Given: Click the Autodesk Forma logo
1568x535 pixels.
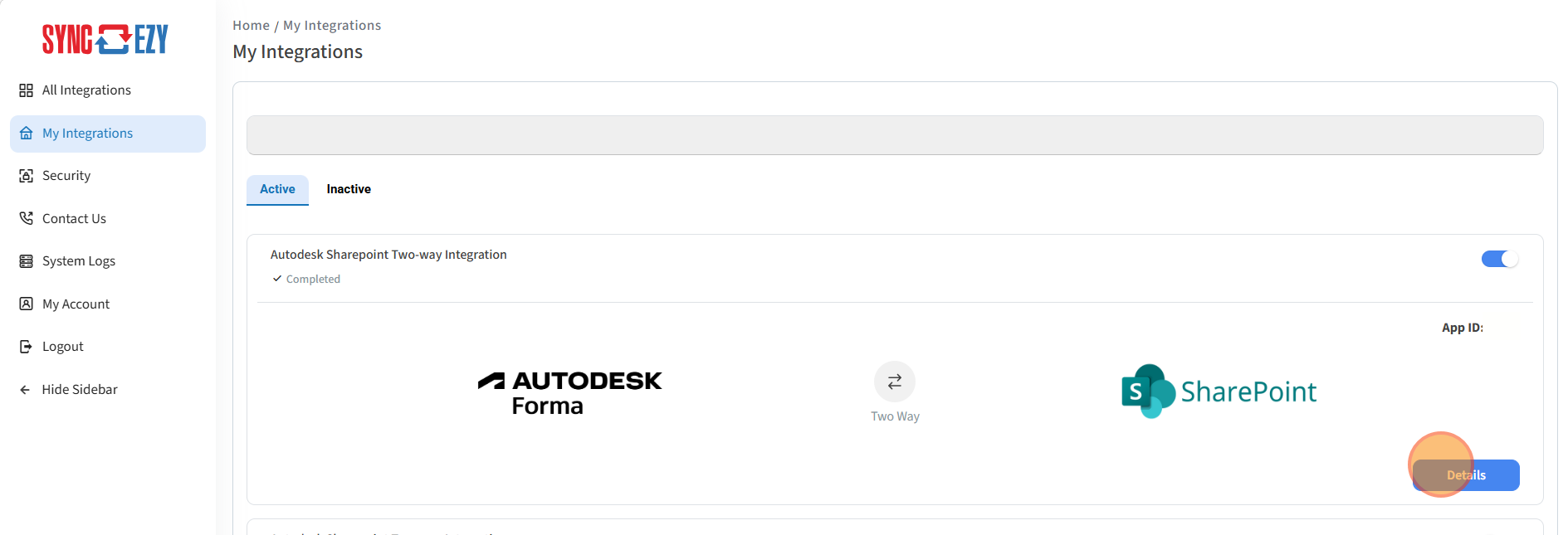Looking at the screenshot, I should click(x=570, y=392).
